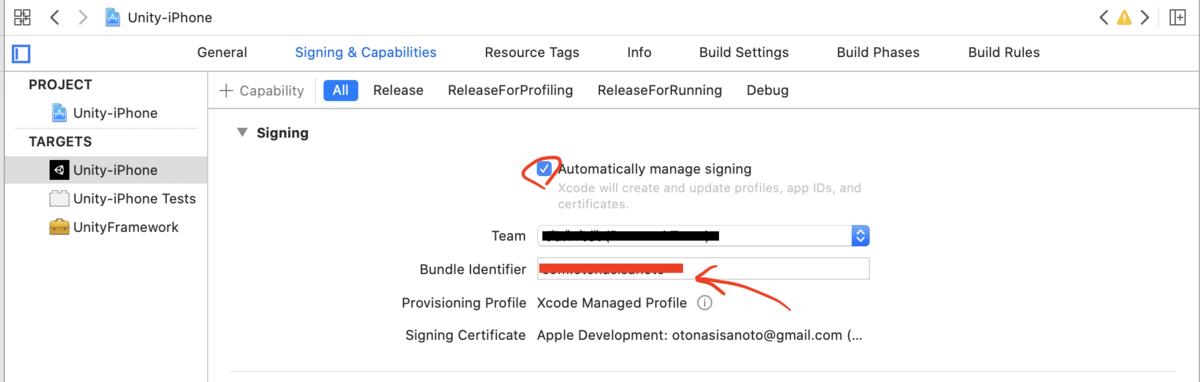The image size is (1200, 382).
Task: Select Unity-iPhone Tests target
Action: (x=123, y=198)
